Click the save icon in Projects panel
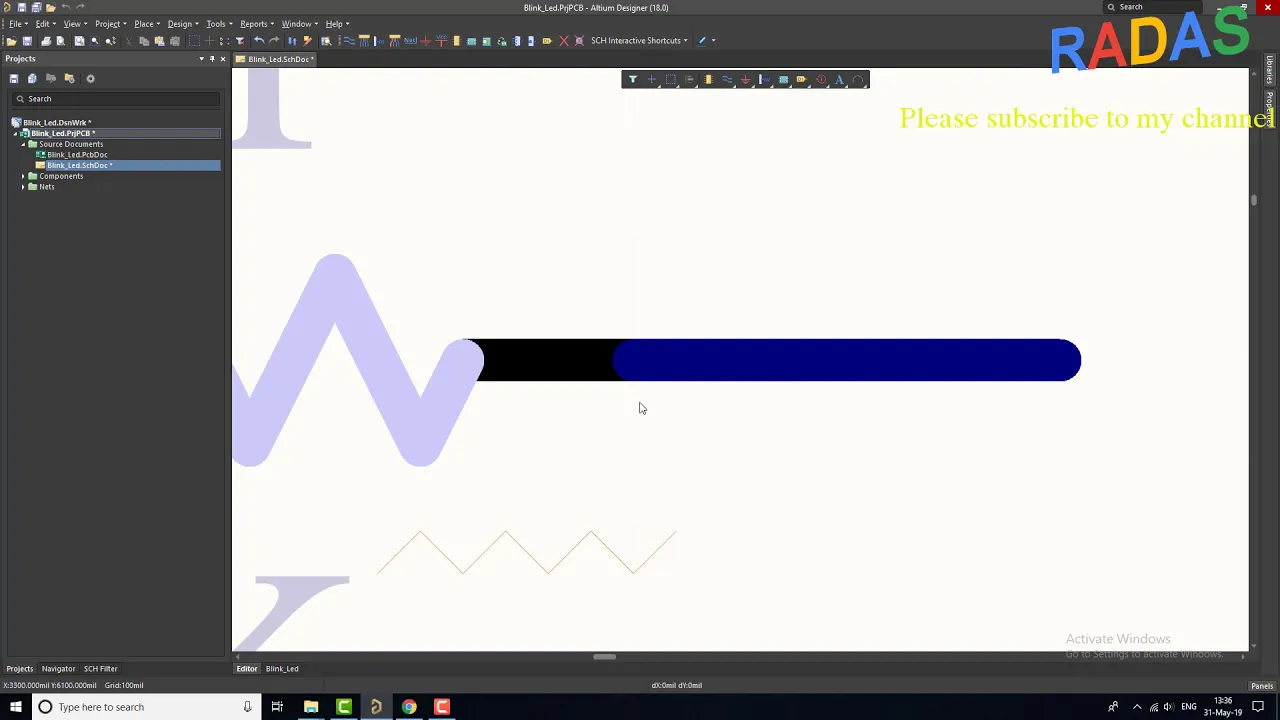Viewport: 1280px width, 720px height. 14,78
